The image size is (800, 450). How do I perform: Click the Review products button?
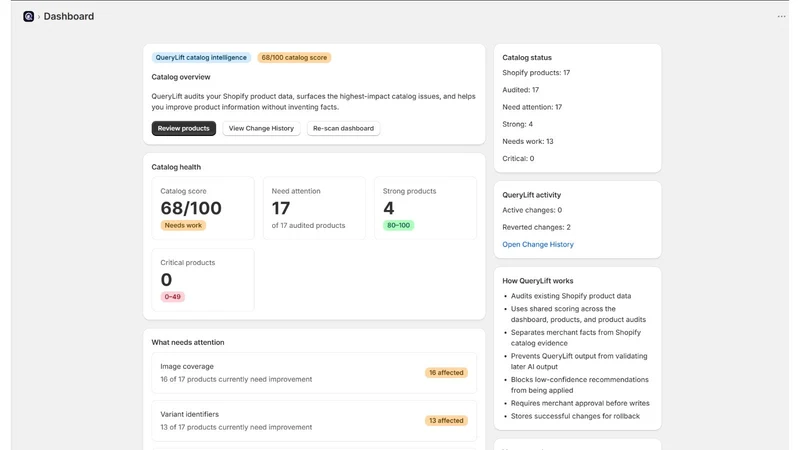point(184,129)
